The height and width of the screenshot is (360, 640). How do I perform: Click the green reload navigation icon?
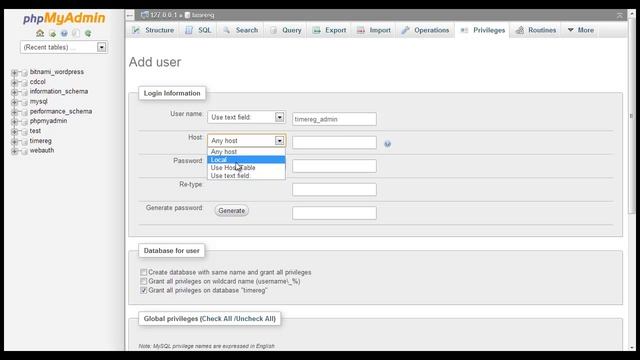(88, 33)
